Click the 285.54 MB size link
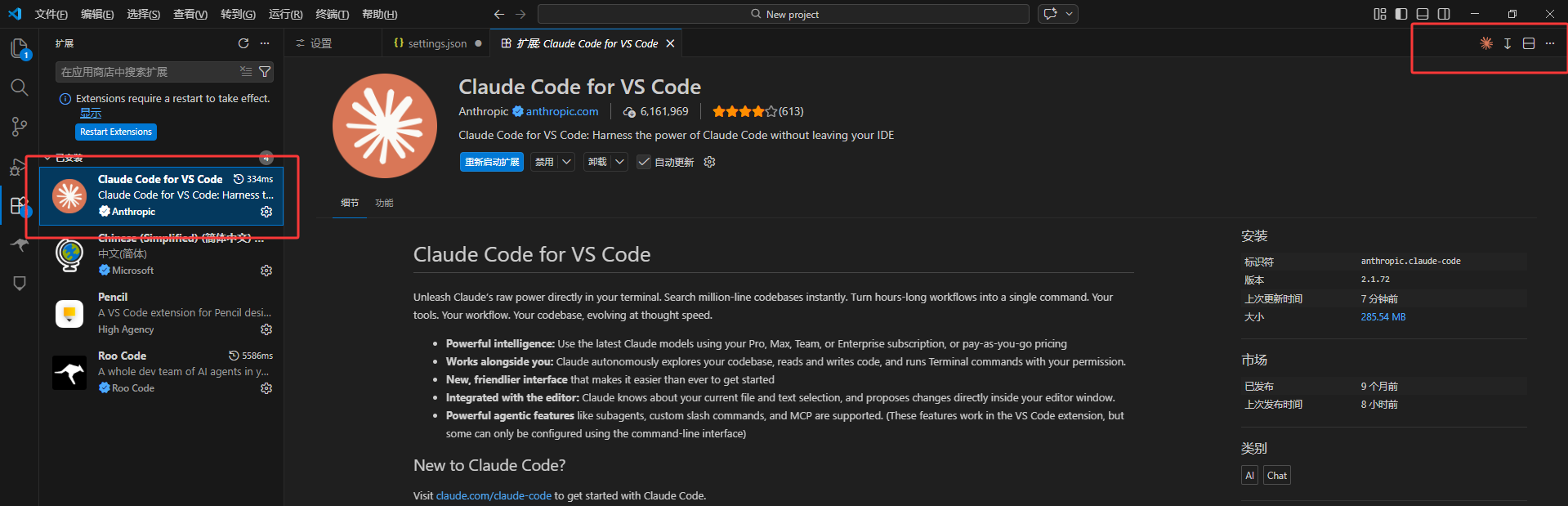 (1383, 317)
